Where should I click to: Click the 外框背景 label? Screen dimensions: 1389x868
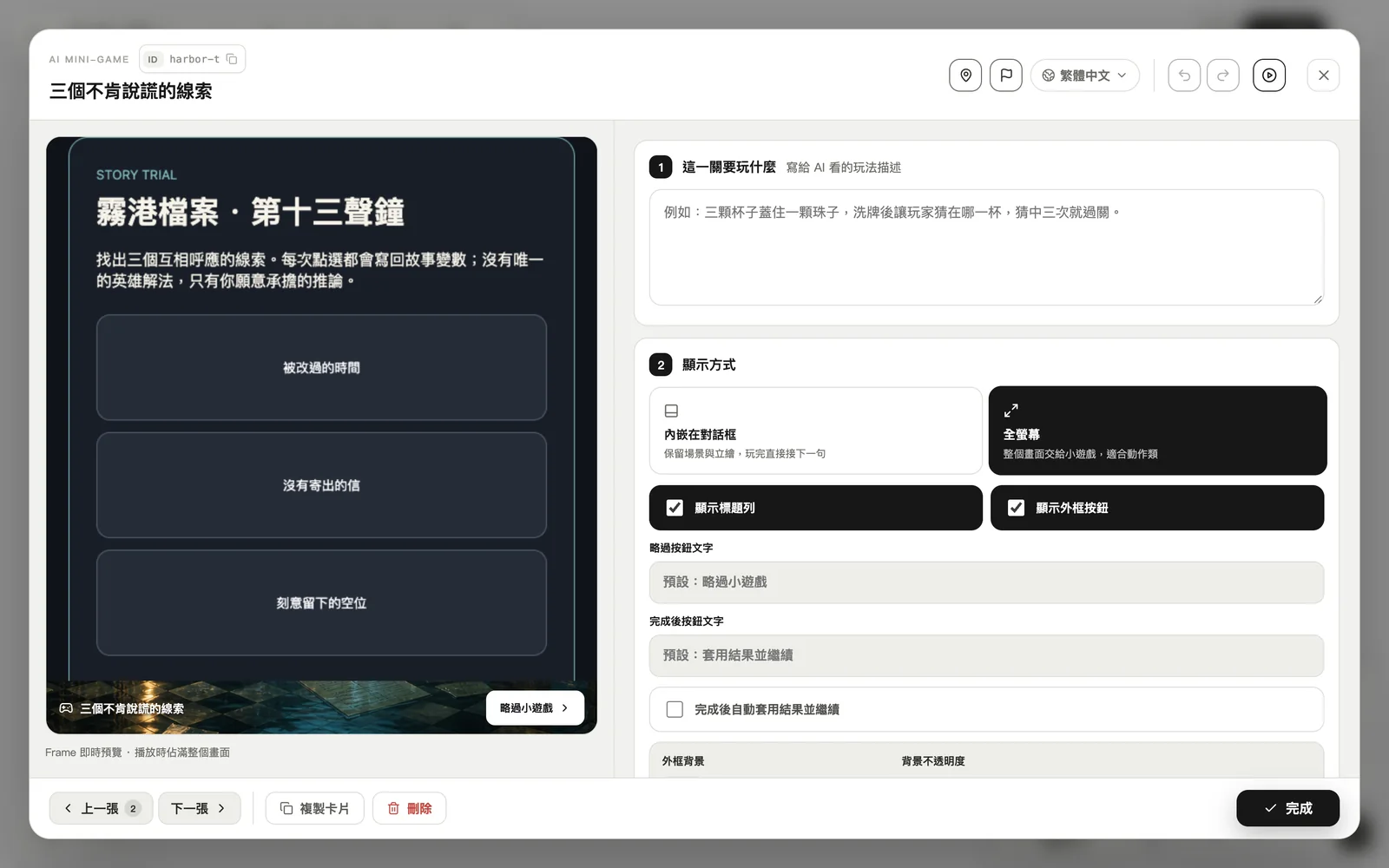point(683,761)
